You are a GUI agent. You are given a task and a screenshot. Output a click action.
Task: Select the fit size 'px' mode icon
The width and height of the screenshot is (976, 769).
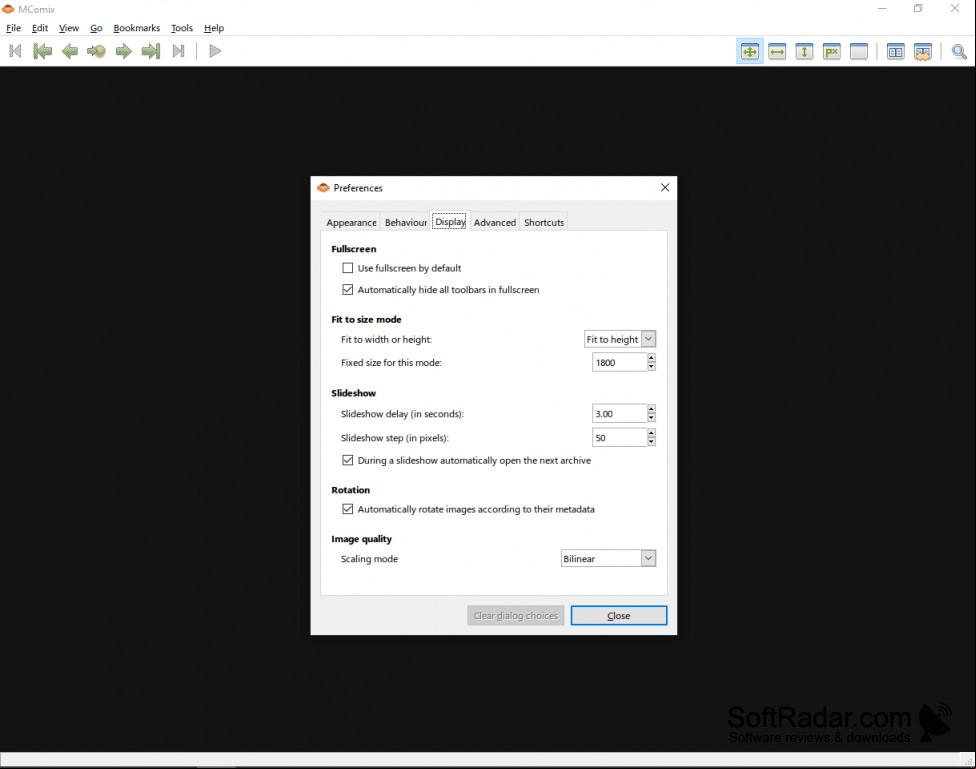point(832,52)
